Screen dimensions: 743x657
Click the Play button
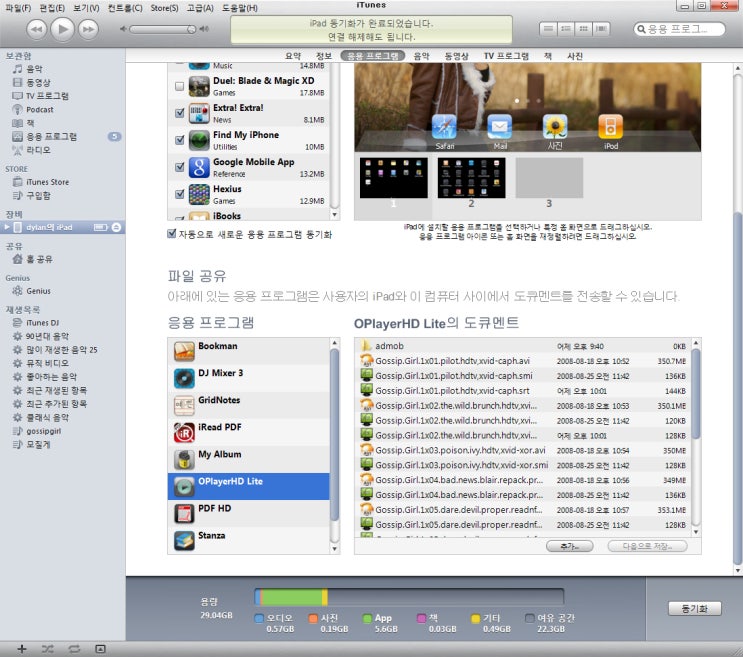(x=62, y=29)
